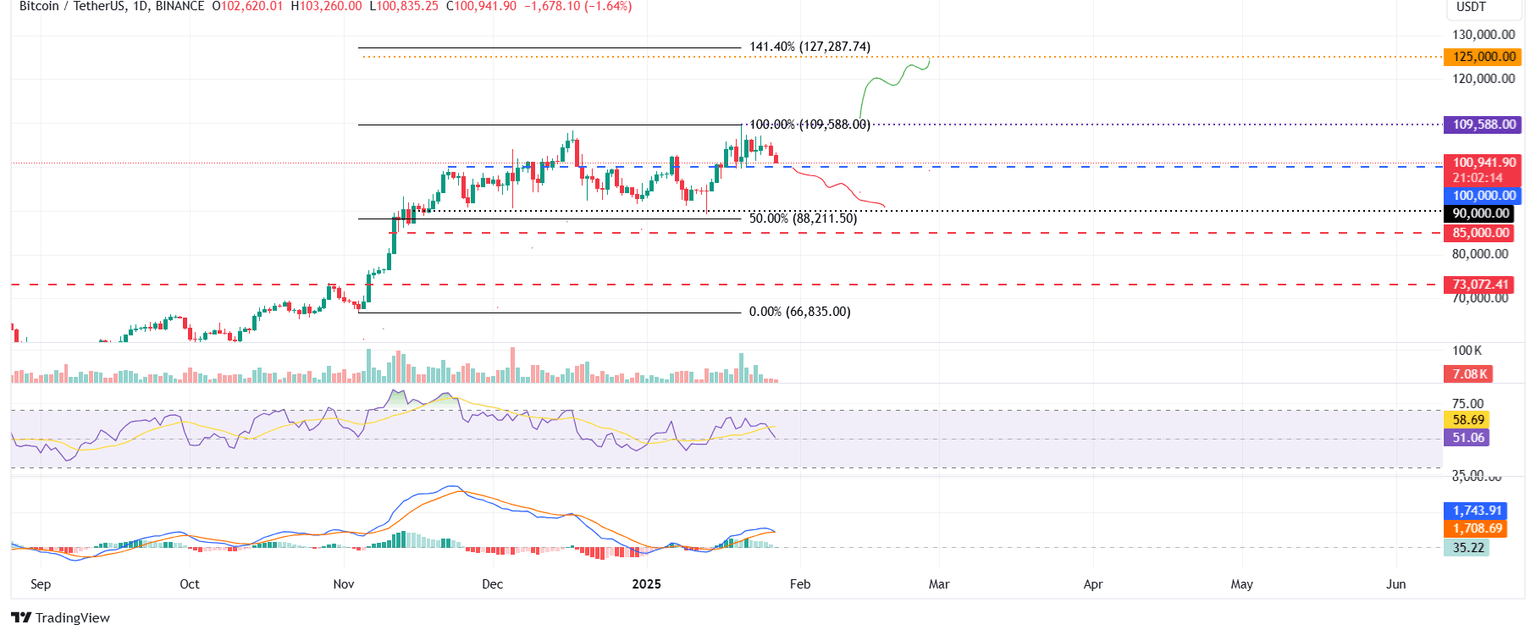Click Jun on the time axis
1536x636 pixels.
[x=1396, y=583]
